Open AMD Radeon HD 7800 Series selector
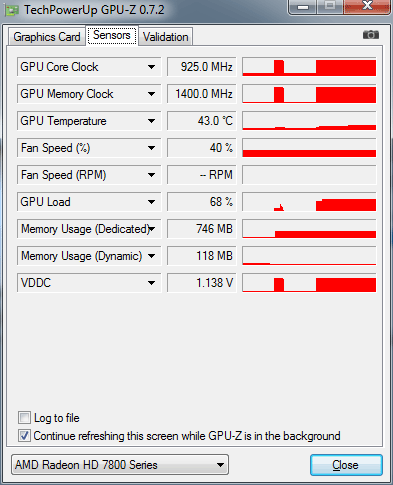393x485 pixels. [120, 465]
